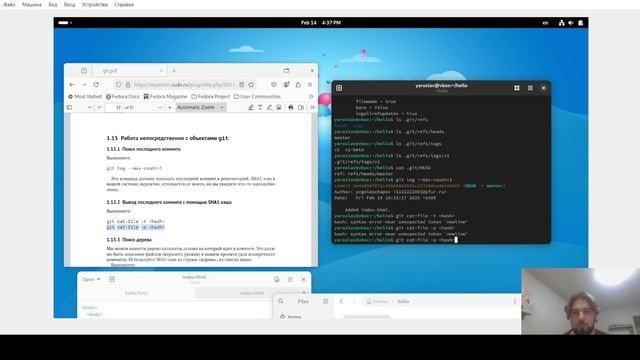Open Firefox account icon in toolbar
The width and height of the screenshot is (640, 360).
click(286, 84)
